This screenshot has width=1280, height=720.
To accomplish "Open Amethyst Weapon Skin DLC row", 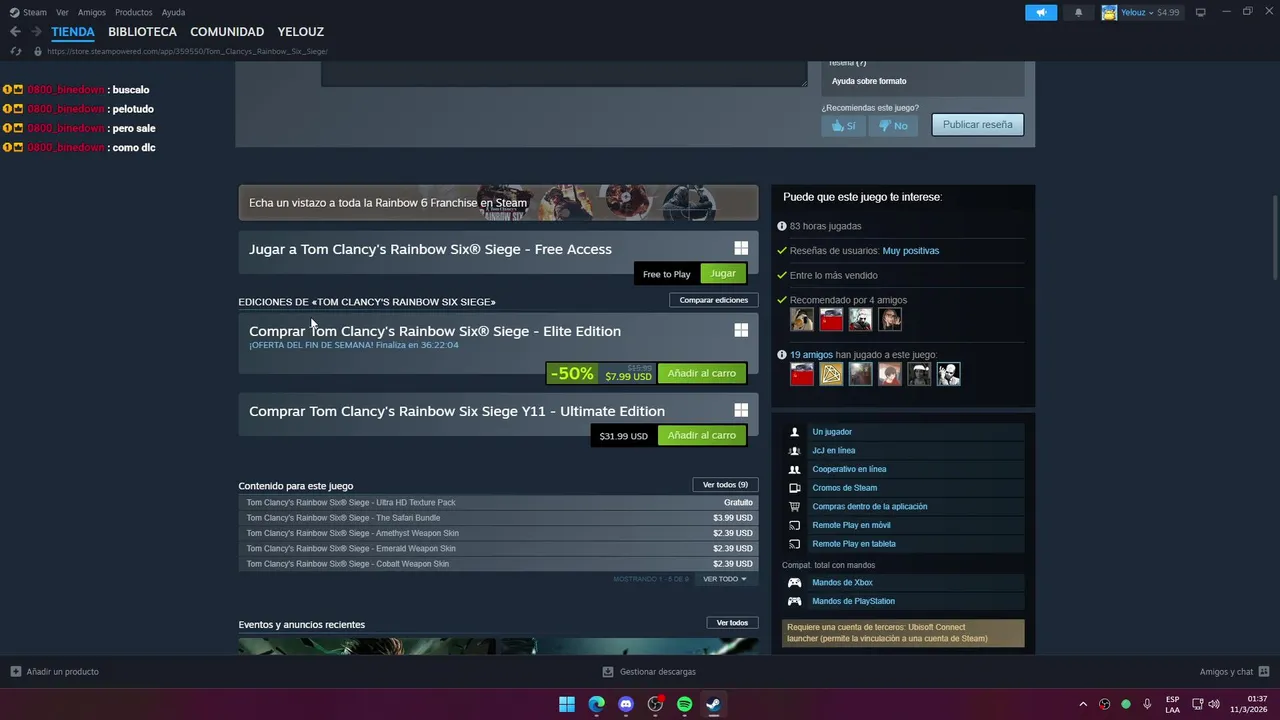I will 498,533.
